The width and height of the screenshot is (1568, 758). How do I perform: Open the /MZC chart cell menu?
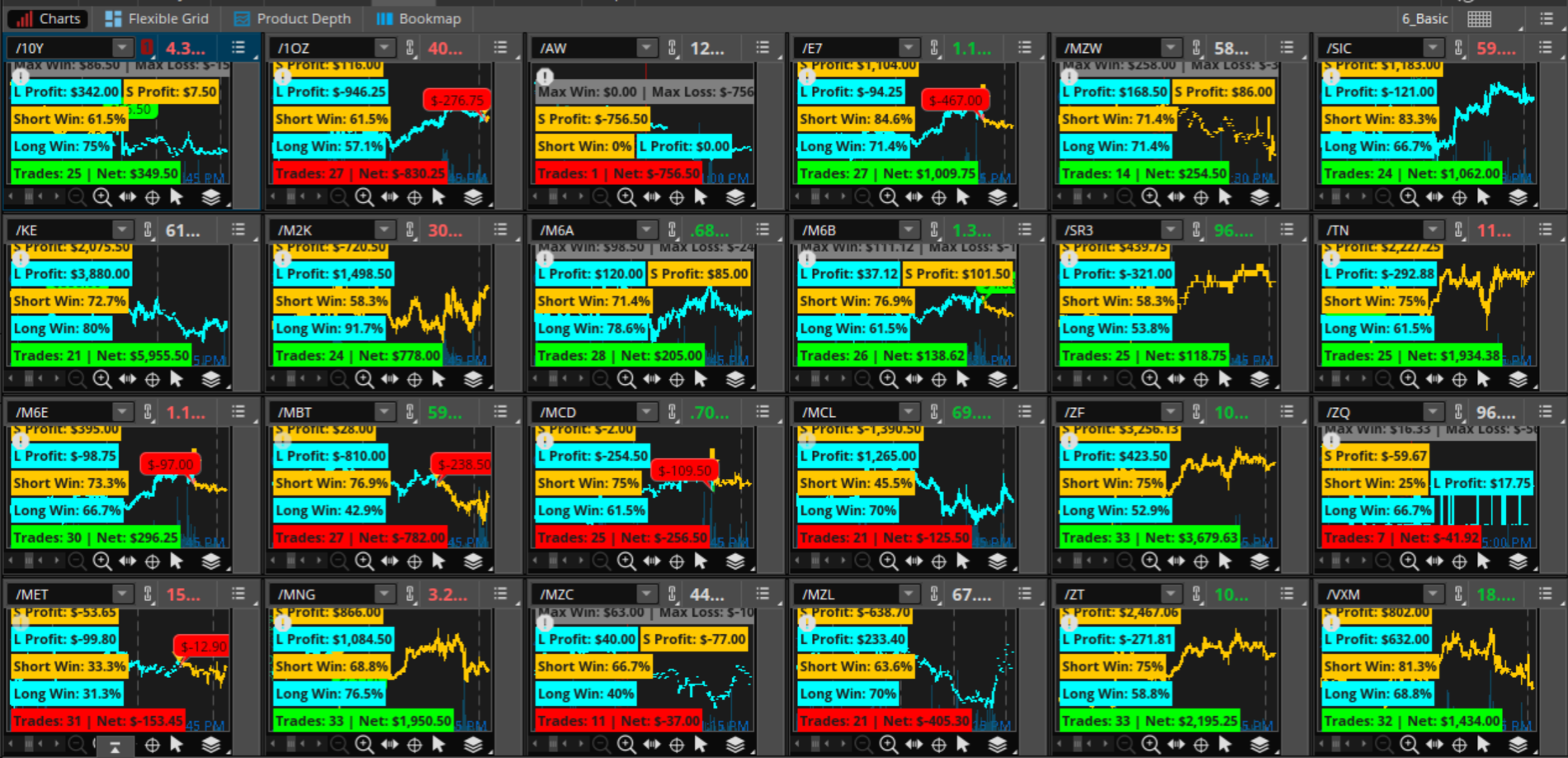(763, 594)
